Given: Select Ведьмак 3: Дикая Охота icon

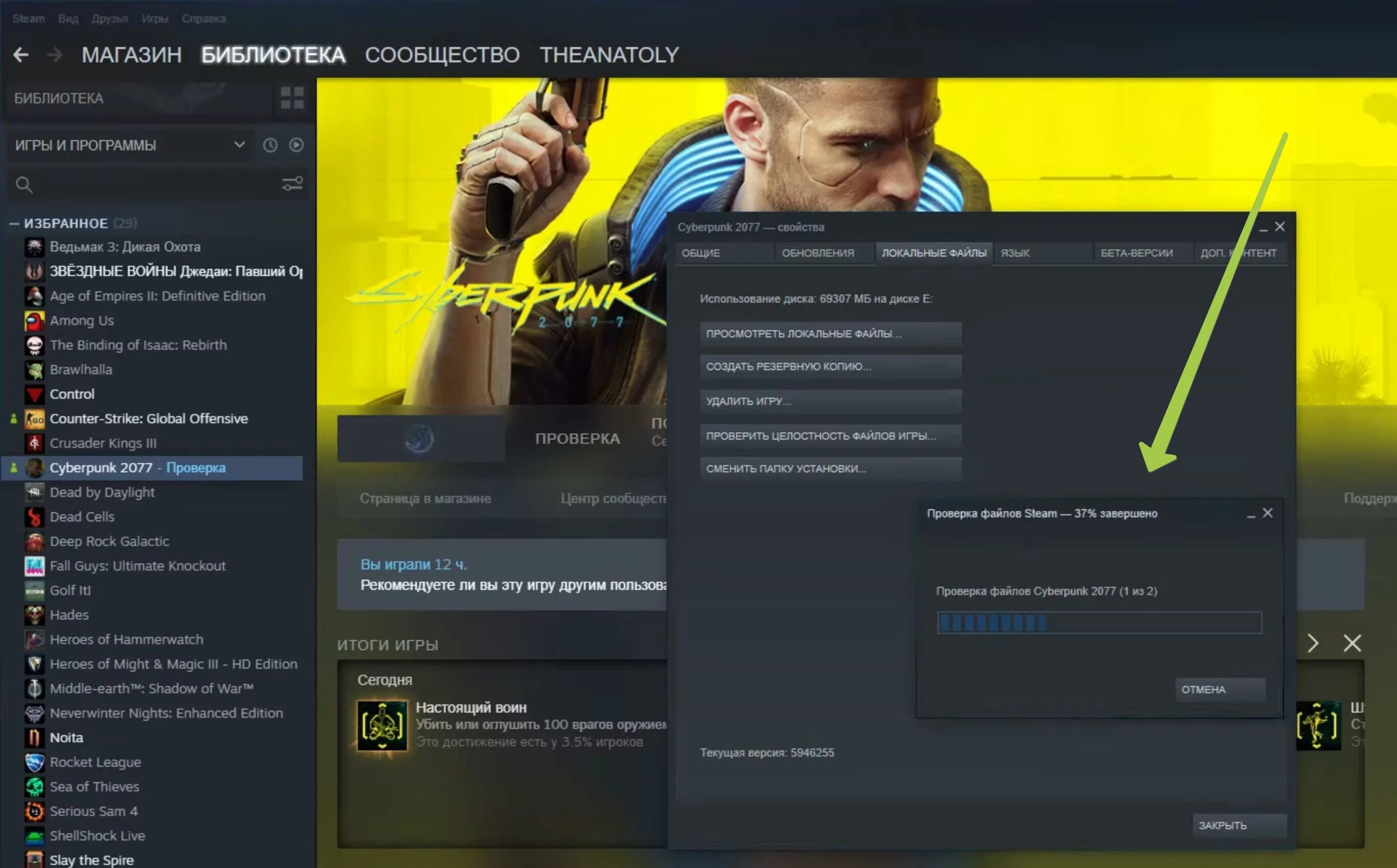Looking at the screenshot, I should (34, 247).
